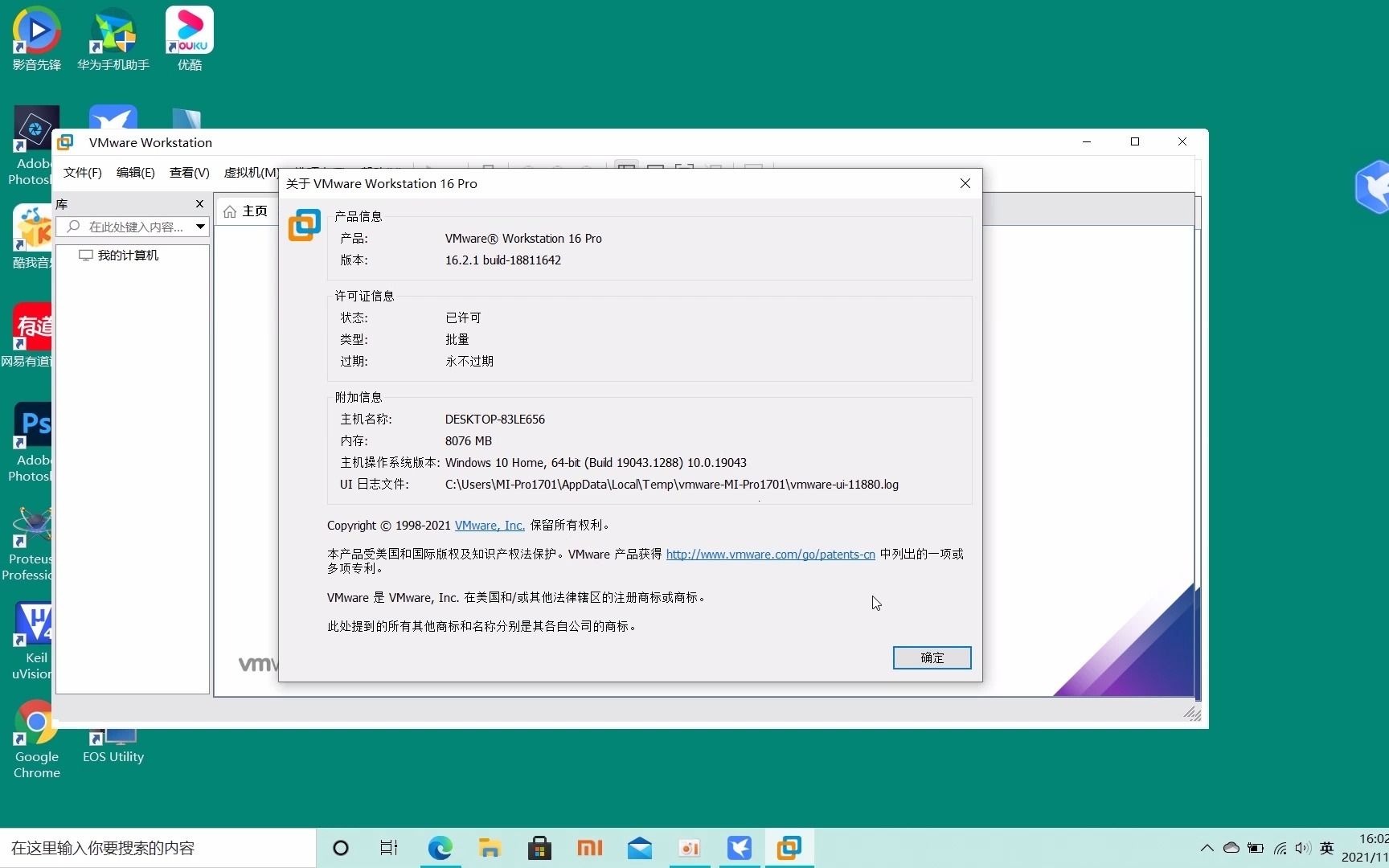Viewport: 1389px width, 868px height.
Task: Open the red recorder app on the taskbar
Action: click(690, 848)
